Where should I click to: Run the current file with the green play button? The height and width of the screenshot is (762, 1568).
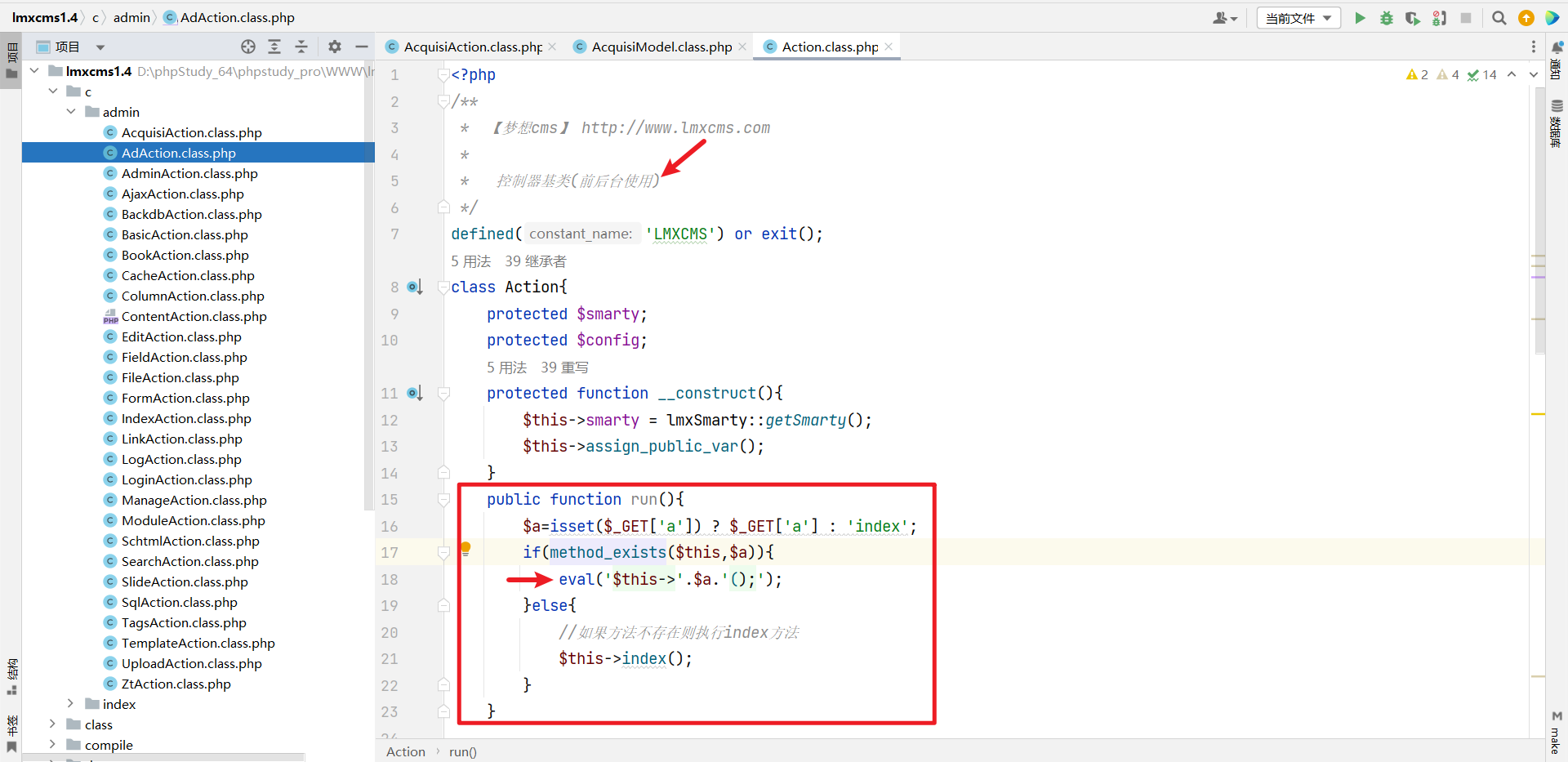[1360, 18]
